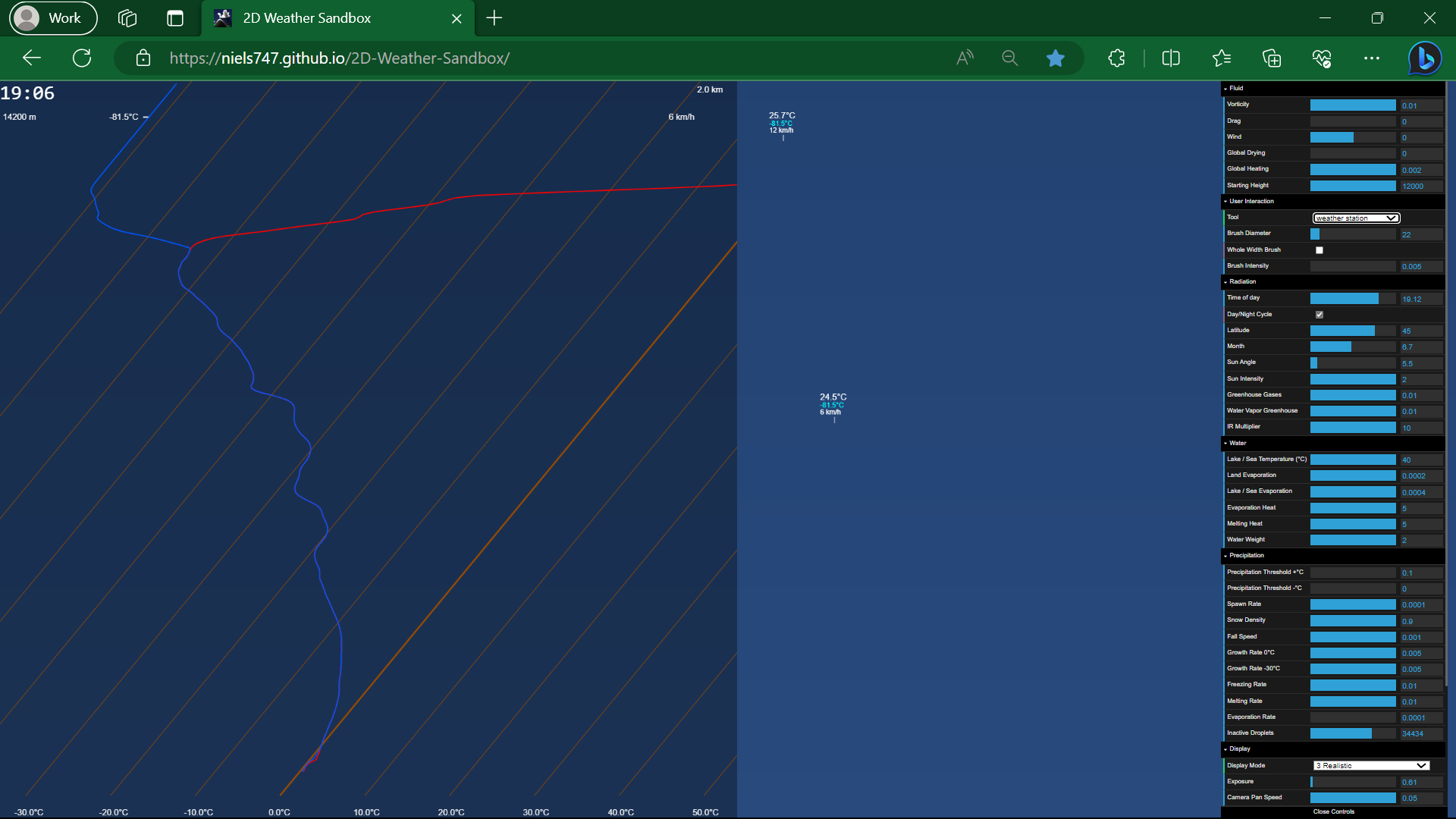Open the Favorites star list icon
This screenshot has width=1456, height=819.
pos(1222,58)
